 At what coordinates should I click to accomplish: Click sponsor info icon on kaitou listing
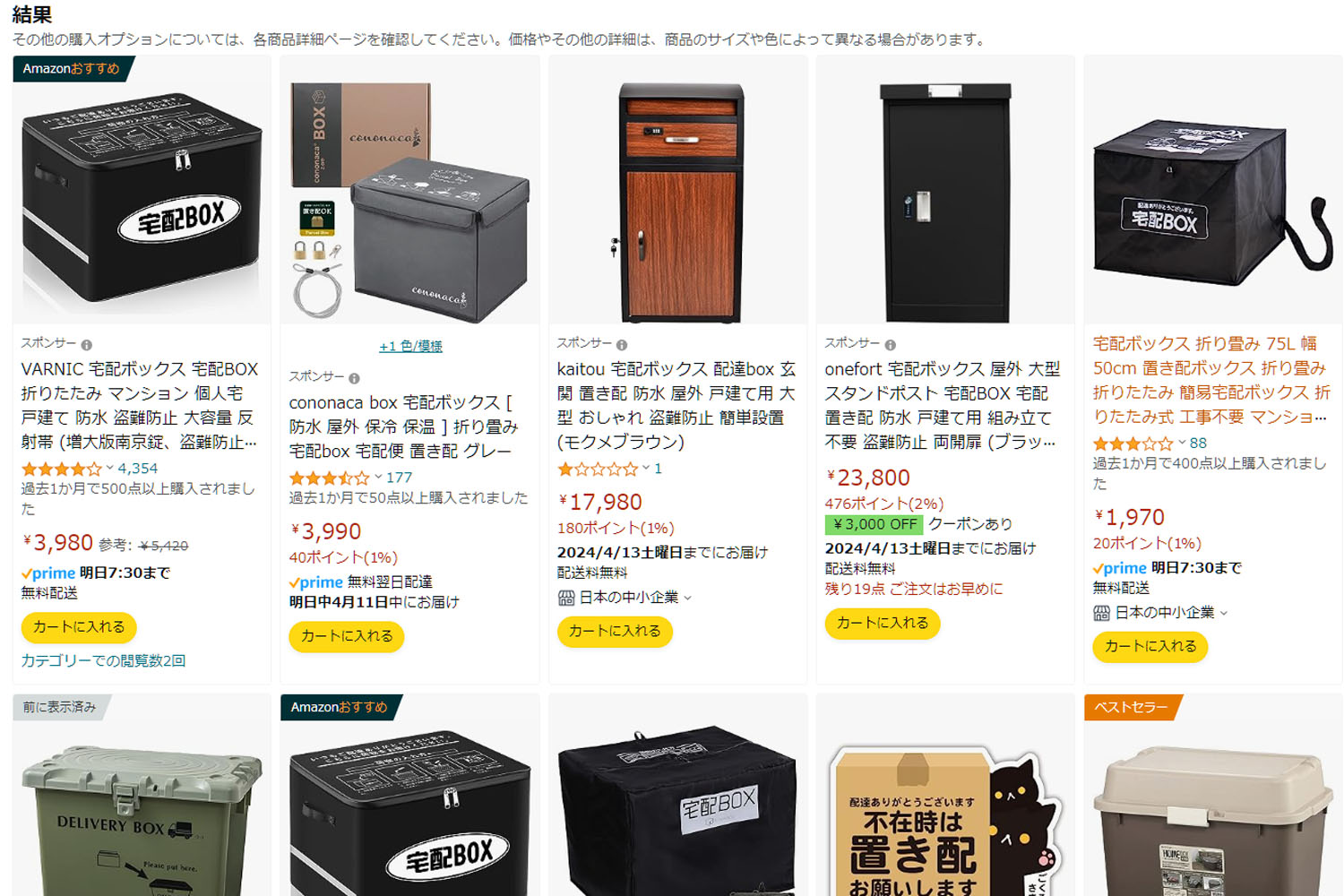tap(622, 345)
